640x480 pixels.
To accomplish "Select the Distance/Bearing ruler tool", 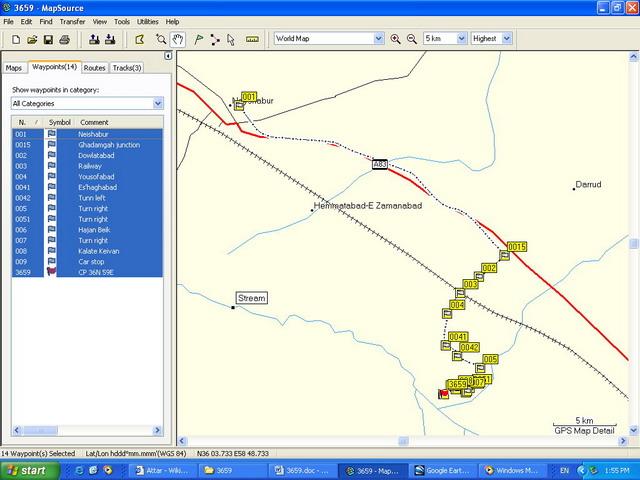I will click(x=252, y=39).
